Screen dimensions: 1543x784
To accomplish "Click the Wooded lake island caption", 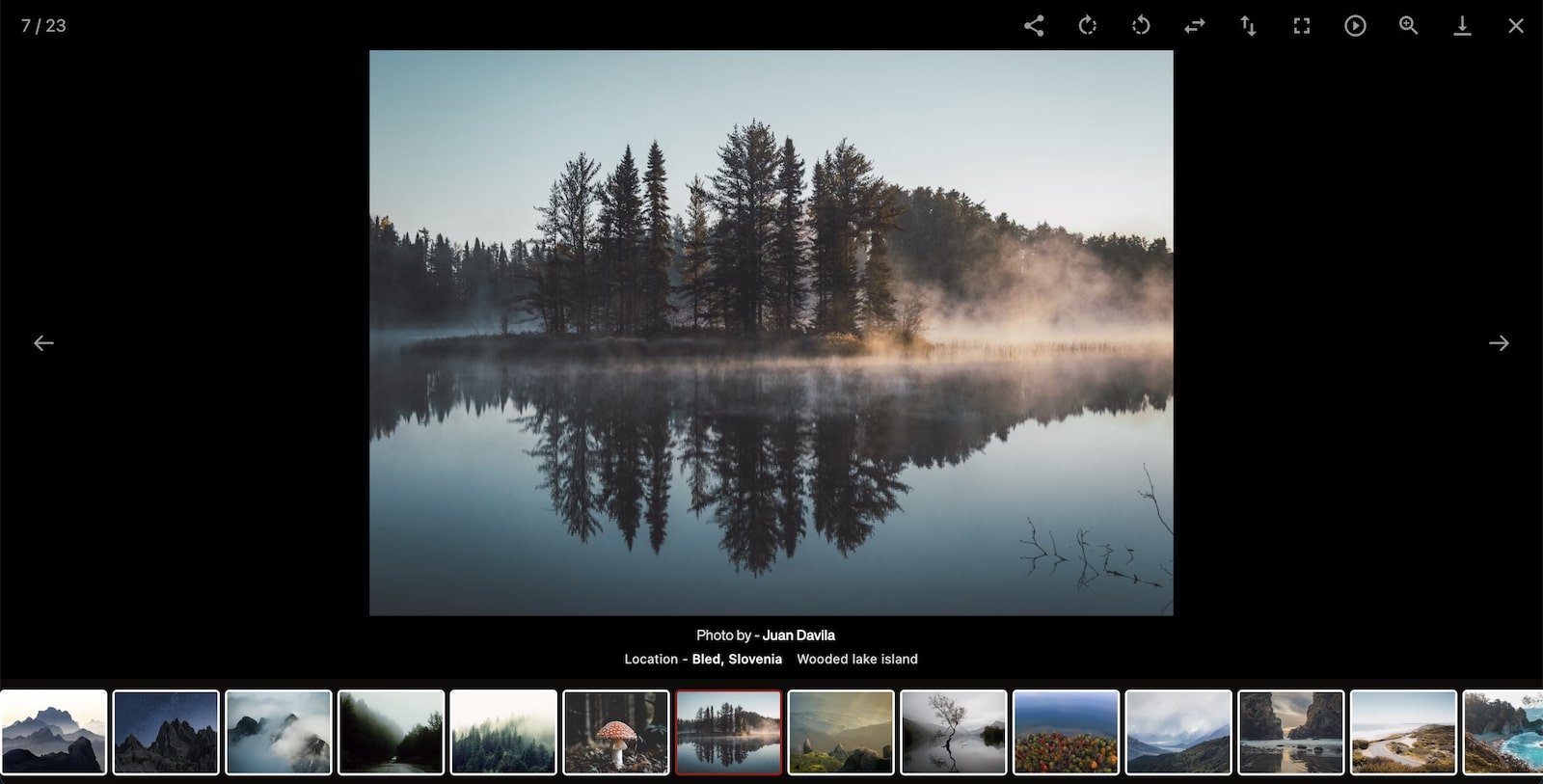I will tap(857, 660).
